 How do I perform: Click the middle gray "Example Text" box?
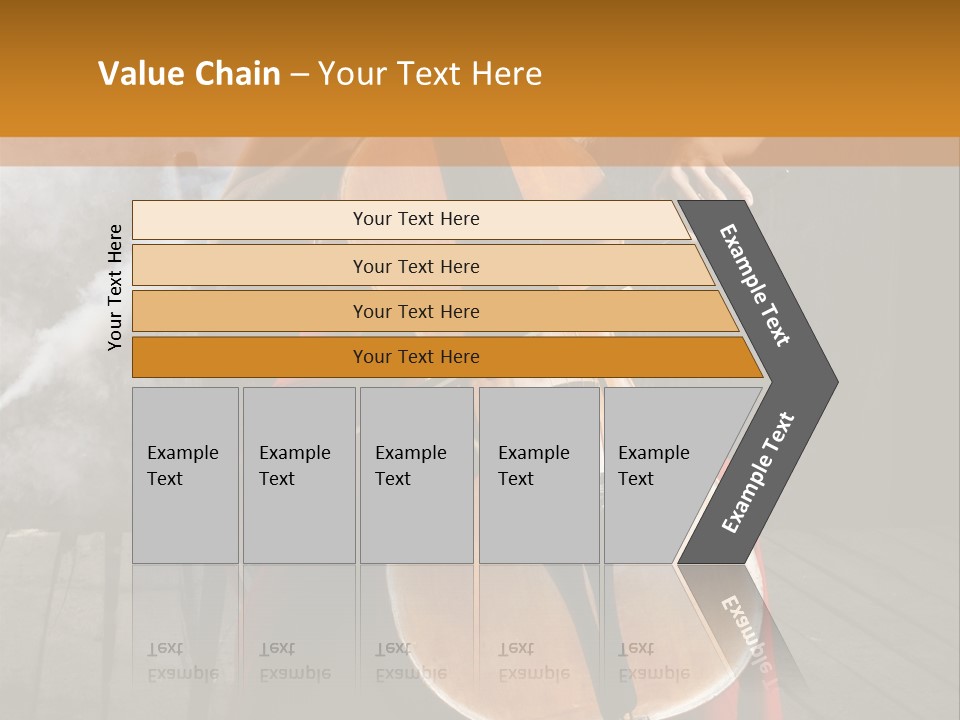pos(415,474)
